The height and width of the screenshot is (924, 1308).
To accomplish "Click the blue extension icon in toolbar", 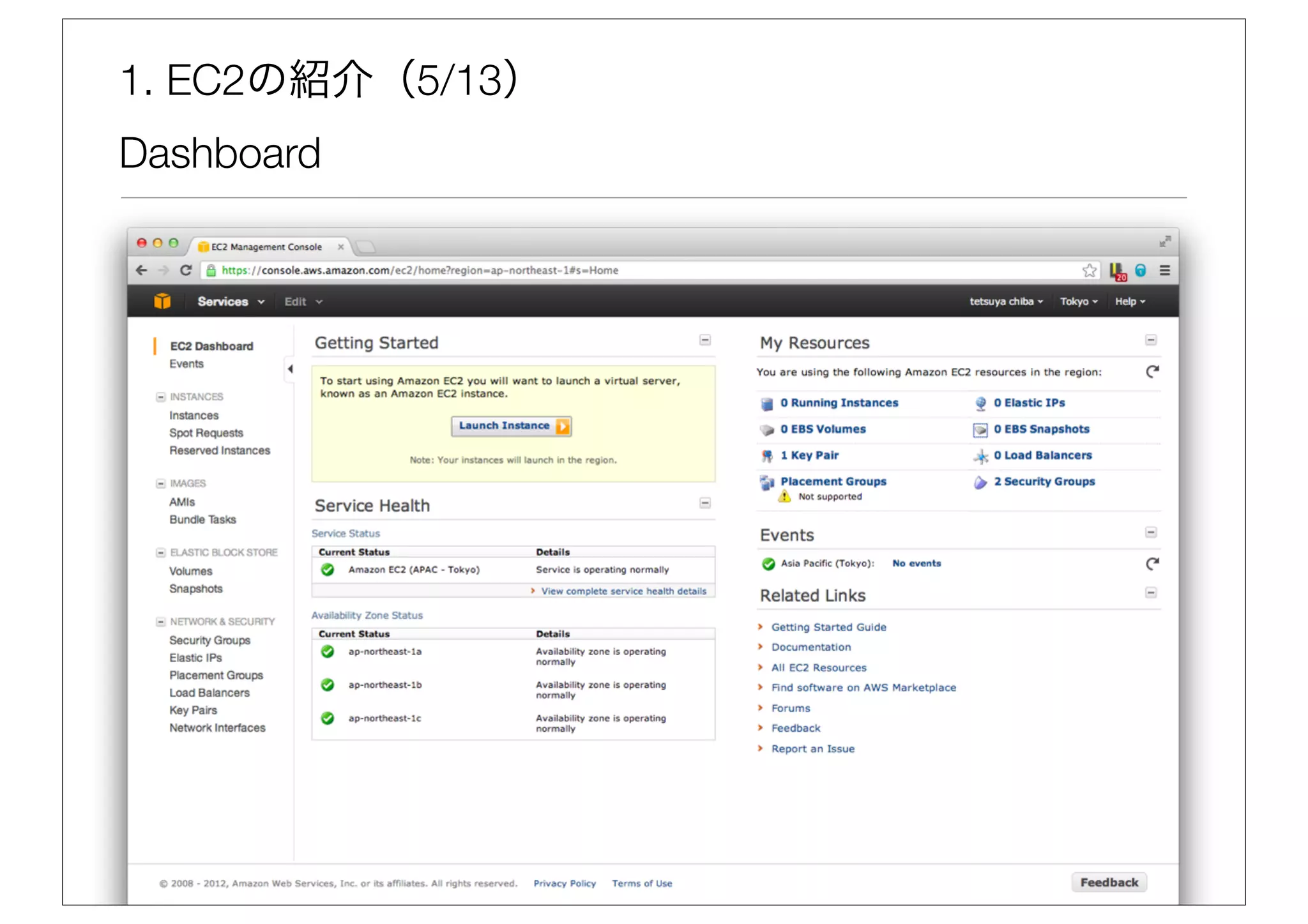I will 1141,270.
